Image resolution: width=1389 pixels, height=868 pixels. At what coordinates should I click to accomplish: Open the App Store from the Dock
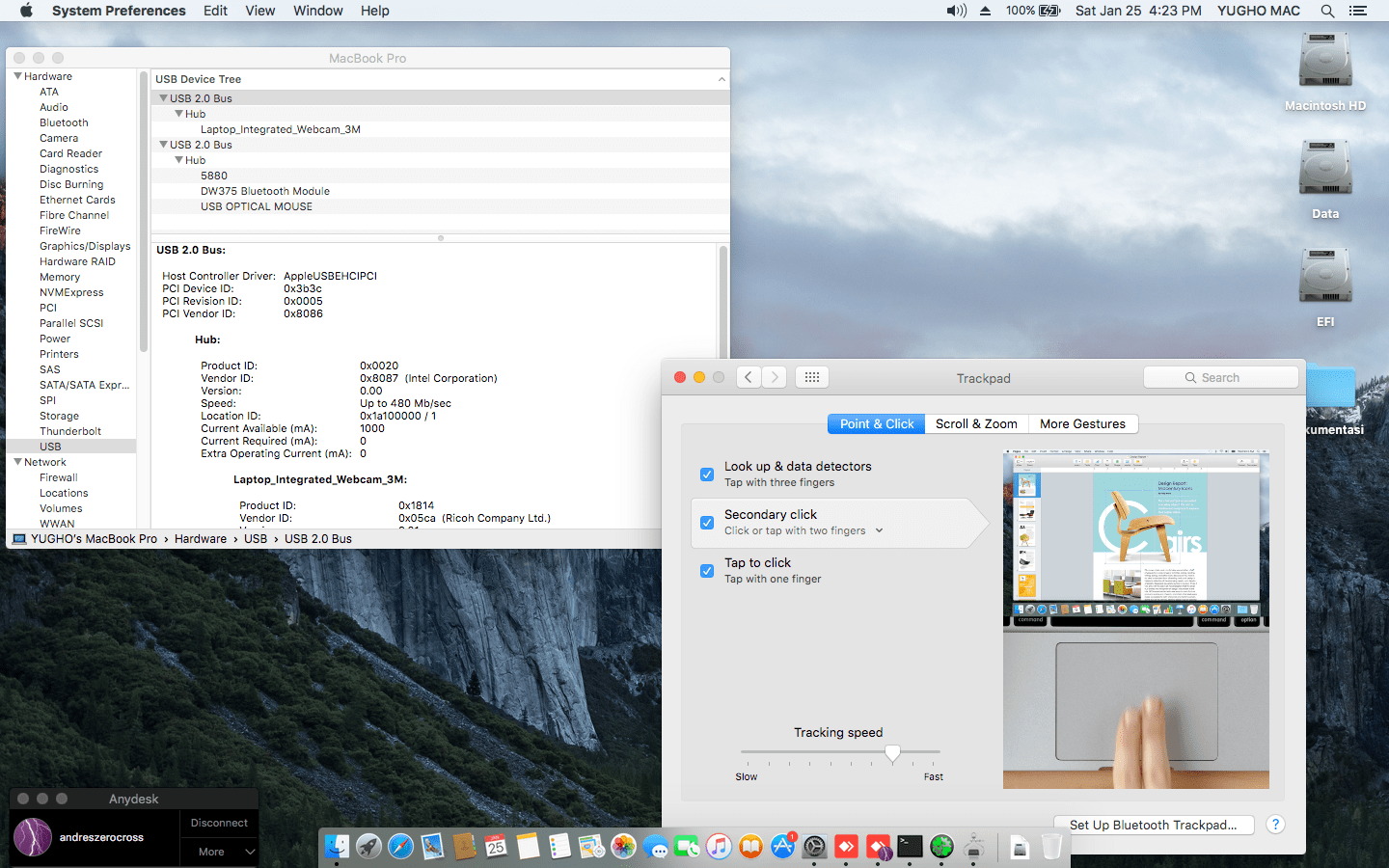[x=782, y=847]
